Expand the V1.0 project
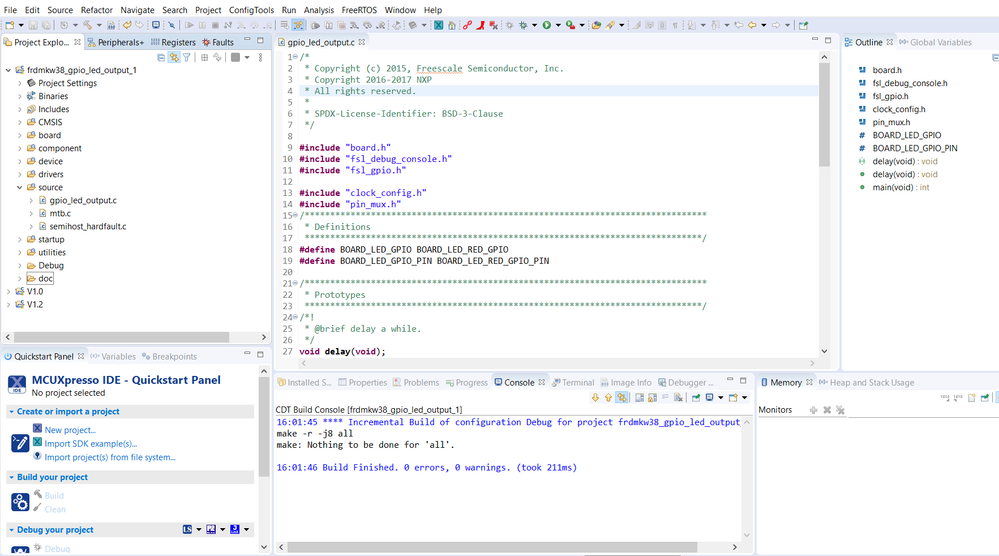The height and width of the screenshot is (556, 999). click(8, 292)
